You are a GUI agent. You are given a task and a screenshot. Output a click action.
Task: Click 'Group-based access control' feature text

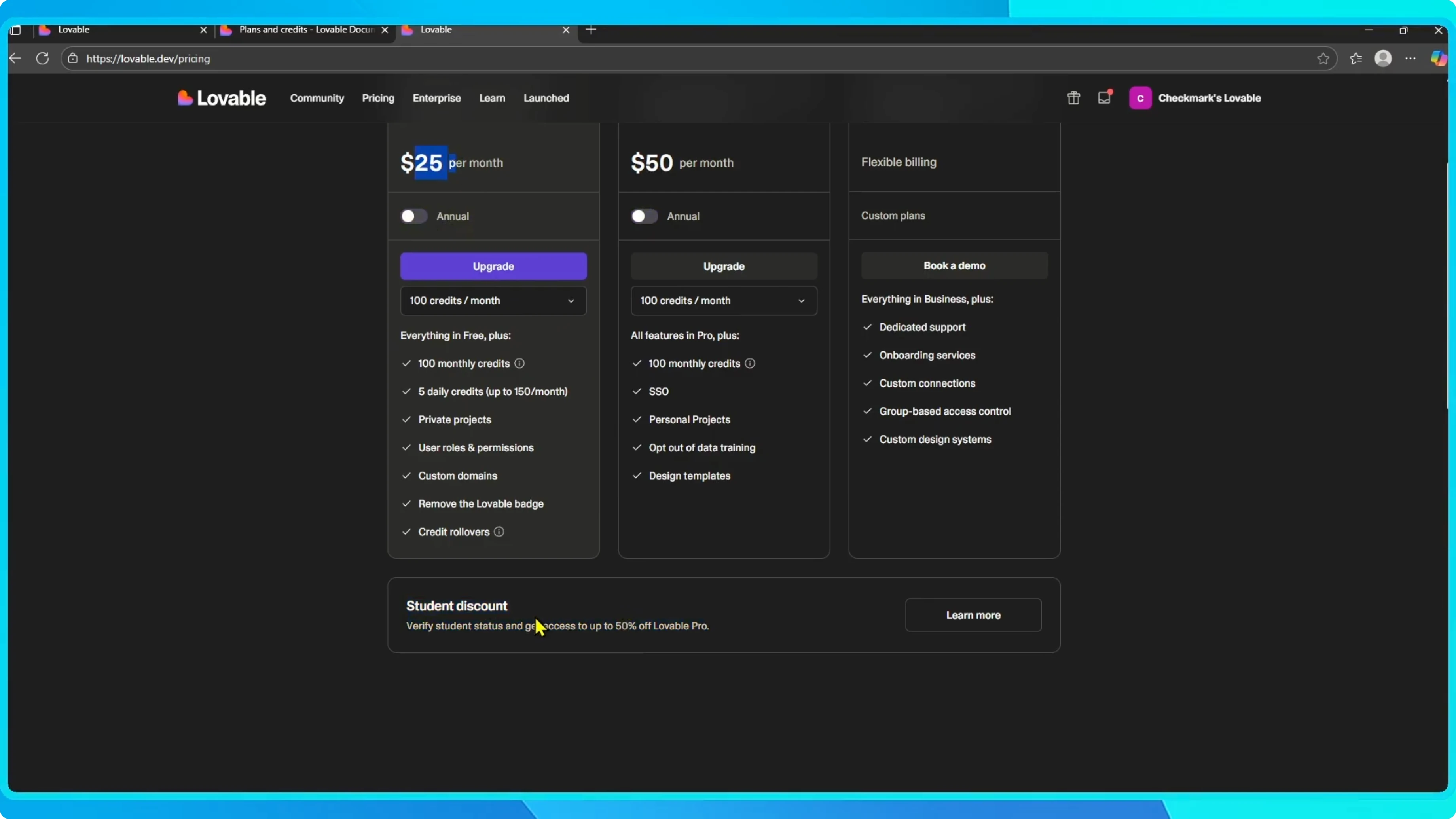pos(945,411)
